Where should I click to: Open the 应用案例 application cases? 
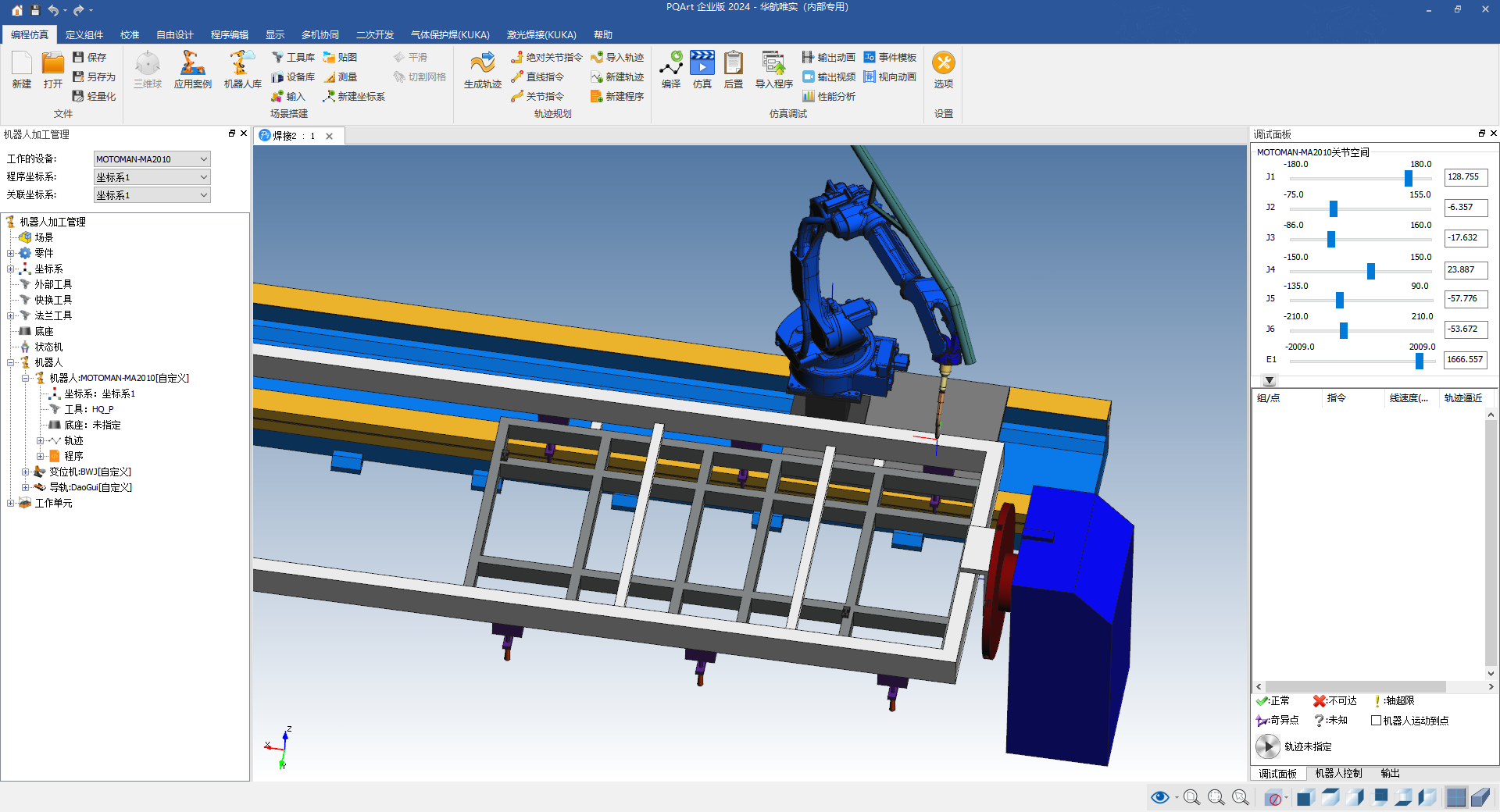pyautogui.click(x=192, y=69)
